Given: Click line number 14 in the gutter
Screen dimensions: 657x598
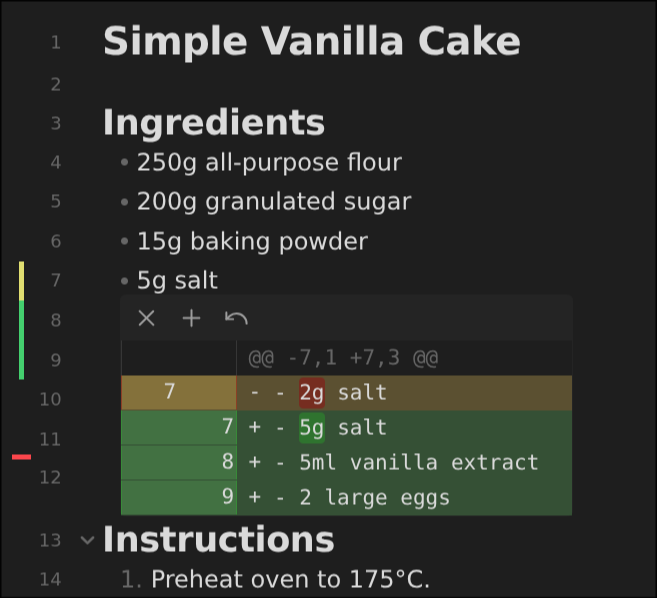Looking at the screenshot, I should point(50,579).
